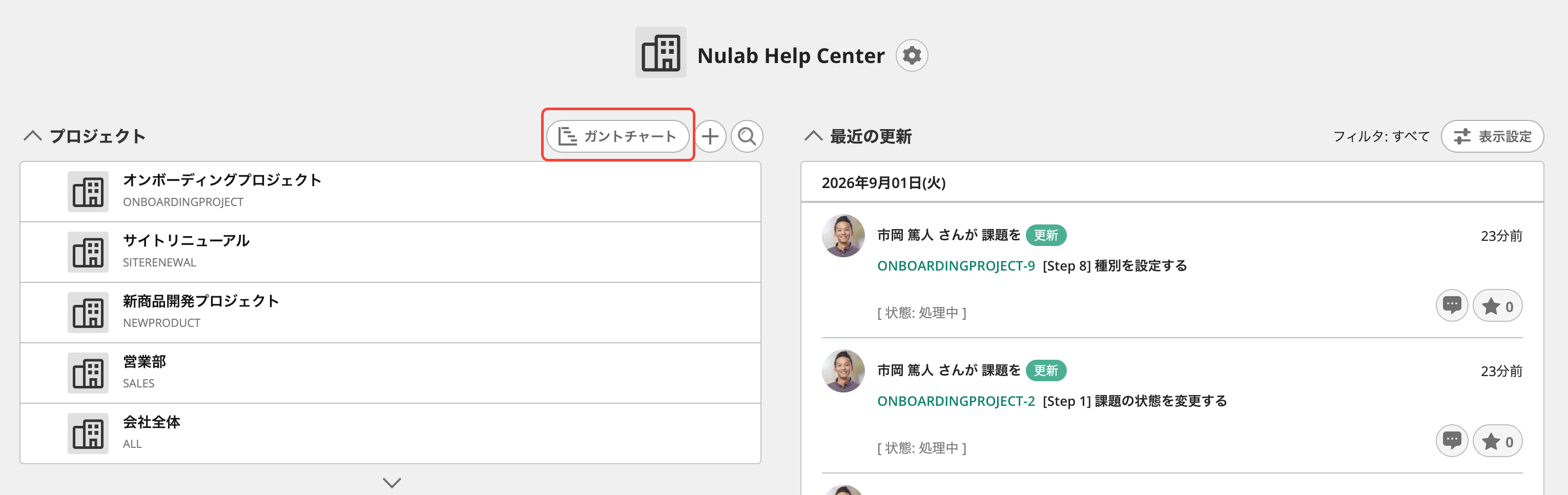Open project search magnifier icon

747,136
